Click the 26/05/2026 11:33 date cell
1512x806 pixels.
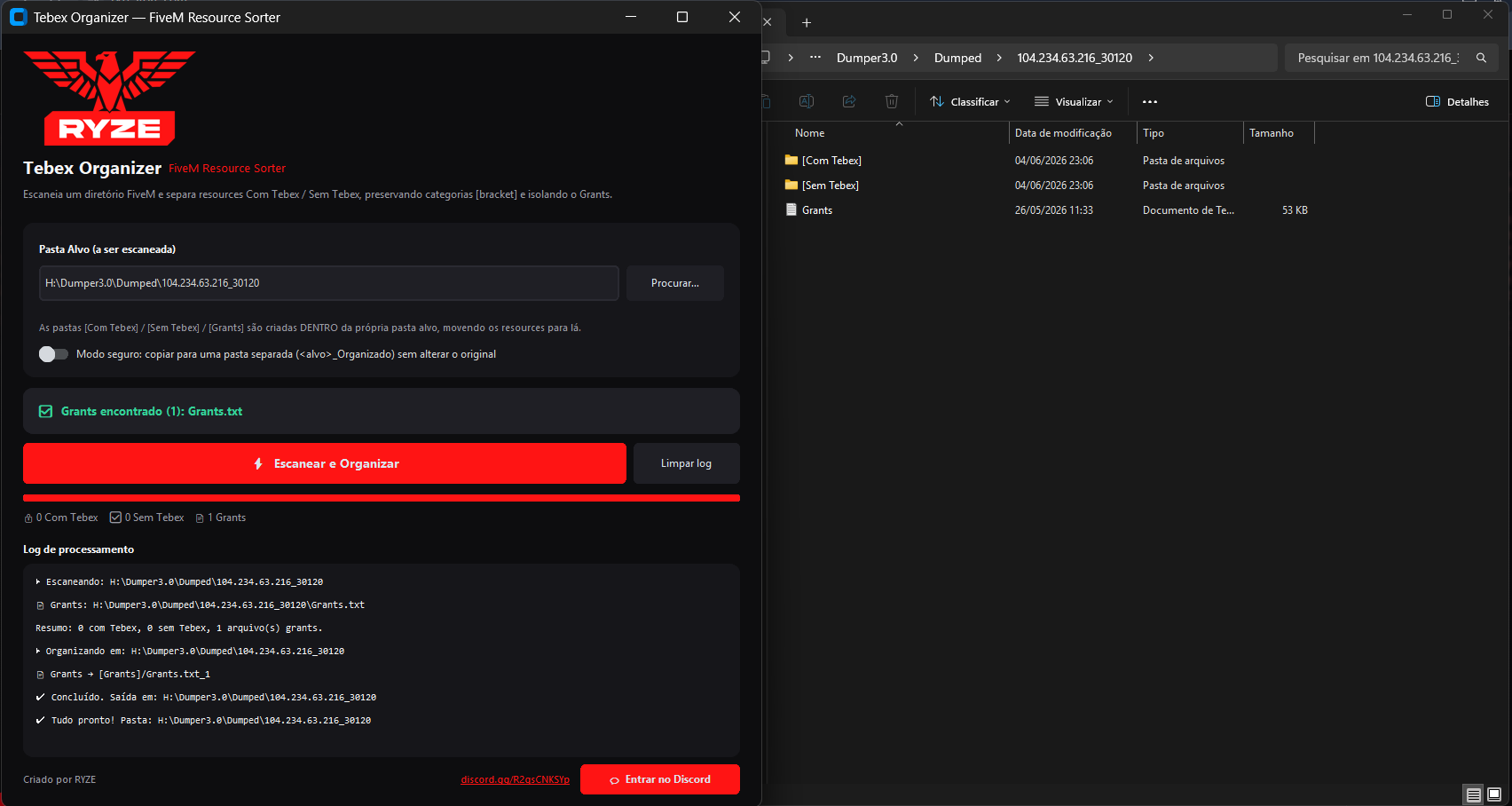(x=1054, y=210)
